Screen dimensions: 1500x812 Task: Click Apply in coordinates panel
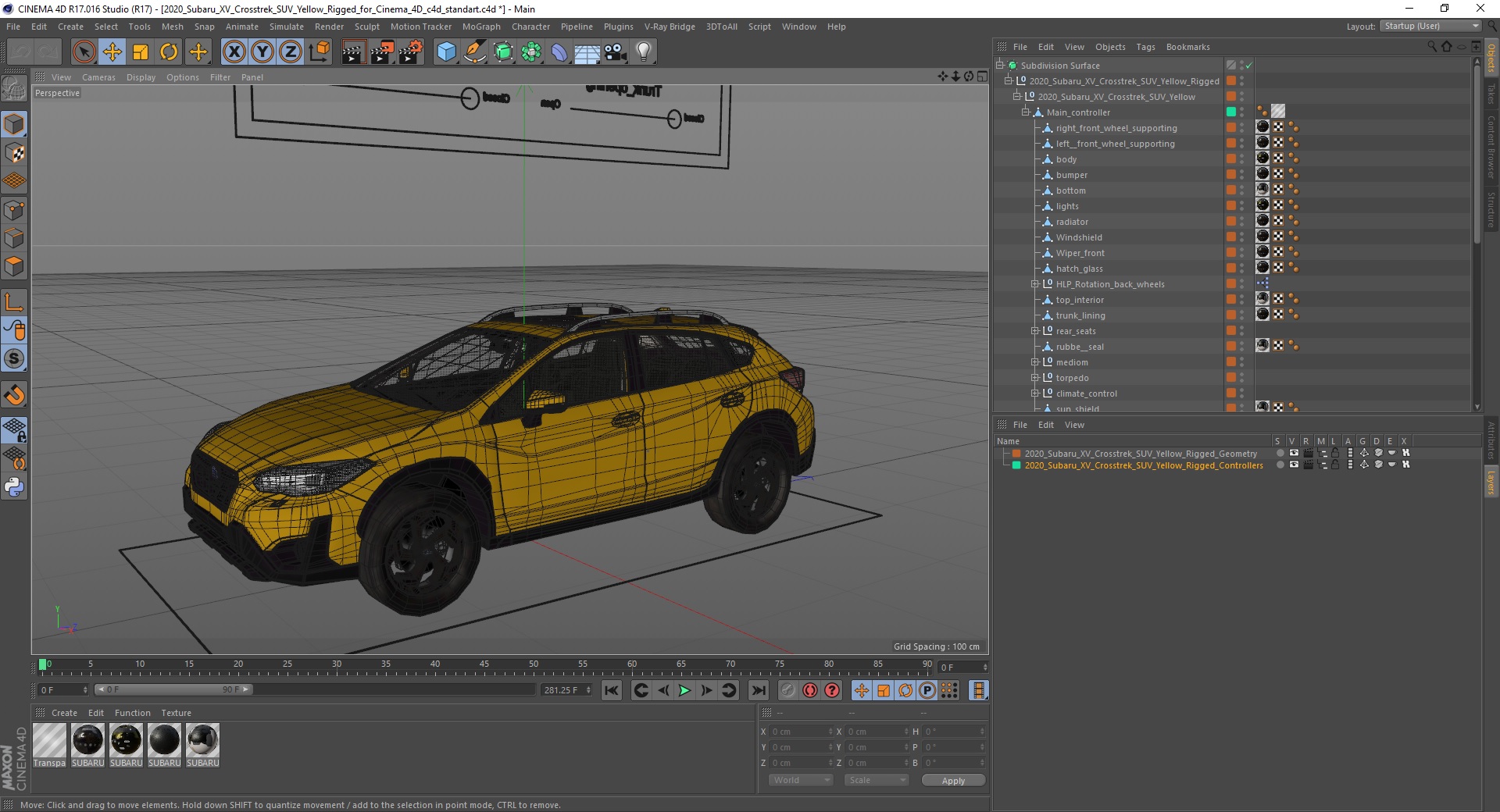pyautogui.click(x=953, y=780)
